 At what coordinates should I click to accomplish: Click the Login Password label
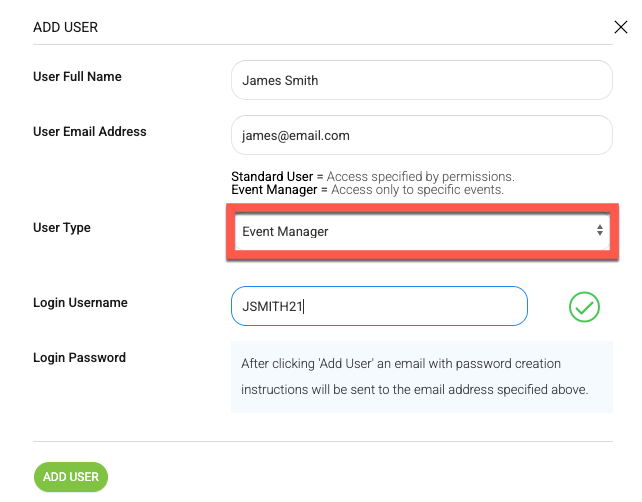coord(79,357)
